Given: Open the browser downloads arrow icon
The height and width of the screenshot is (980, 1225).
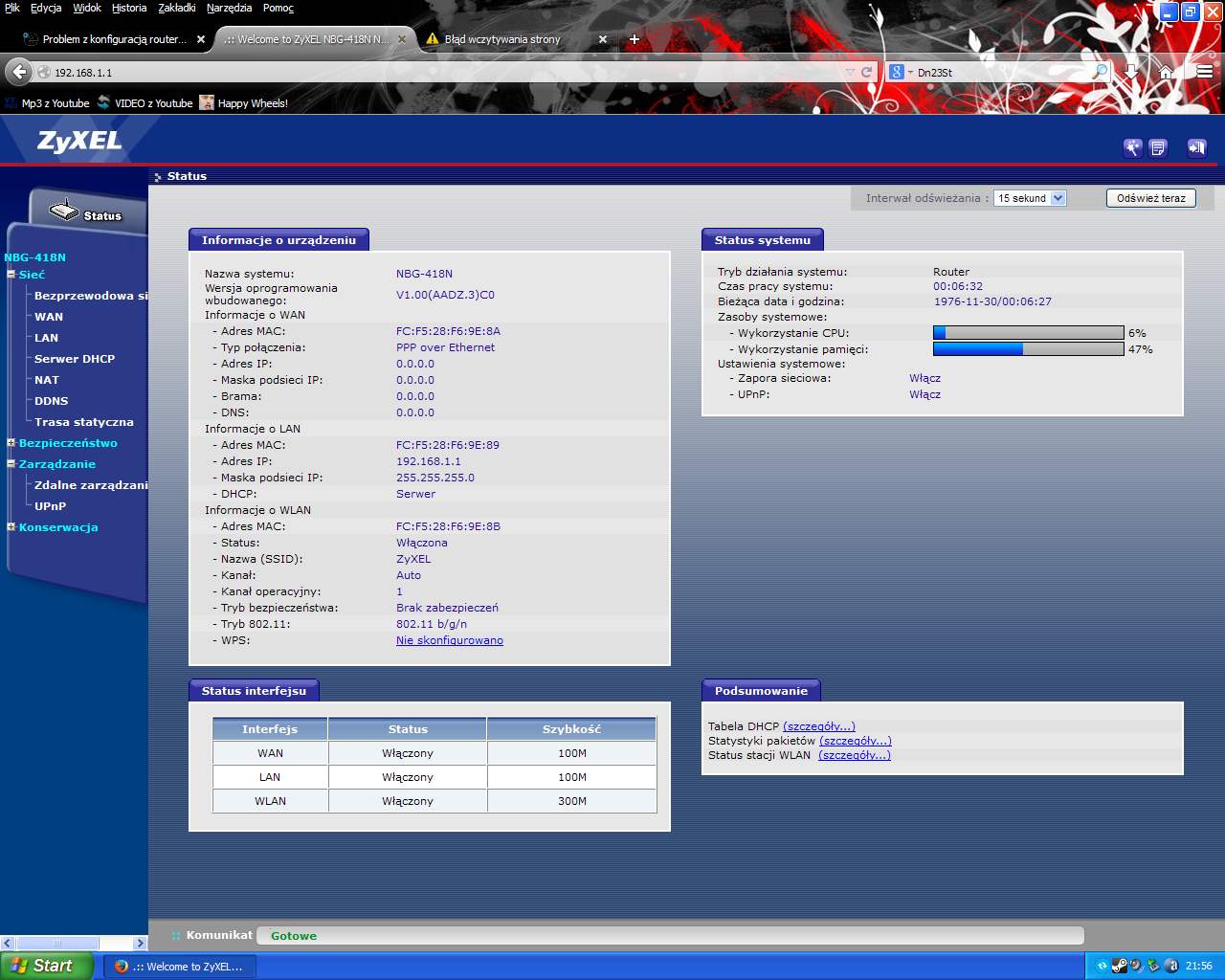Looking at the screenshot, I should click(x=1131, y=72).
